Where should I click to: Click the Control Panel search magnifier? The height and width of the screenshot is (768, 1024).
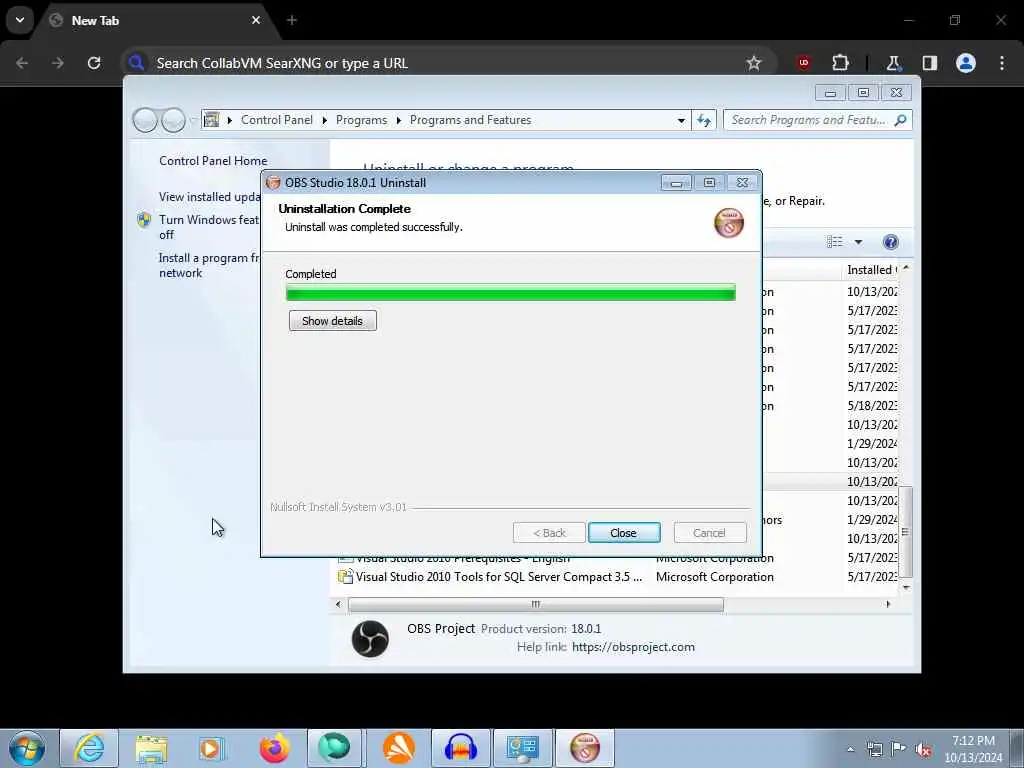pos(901,120)
